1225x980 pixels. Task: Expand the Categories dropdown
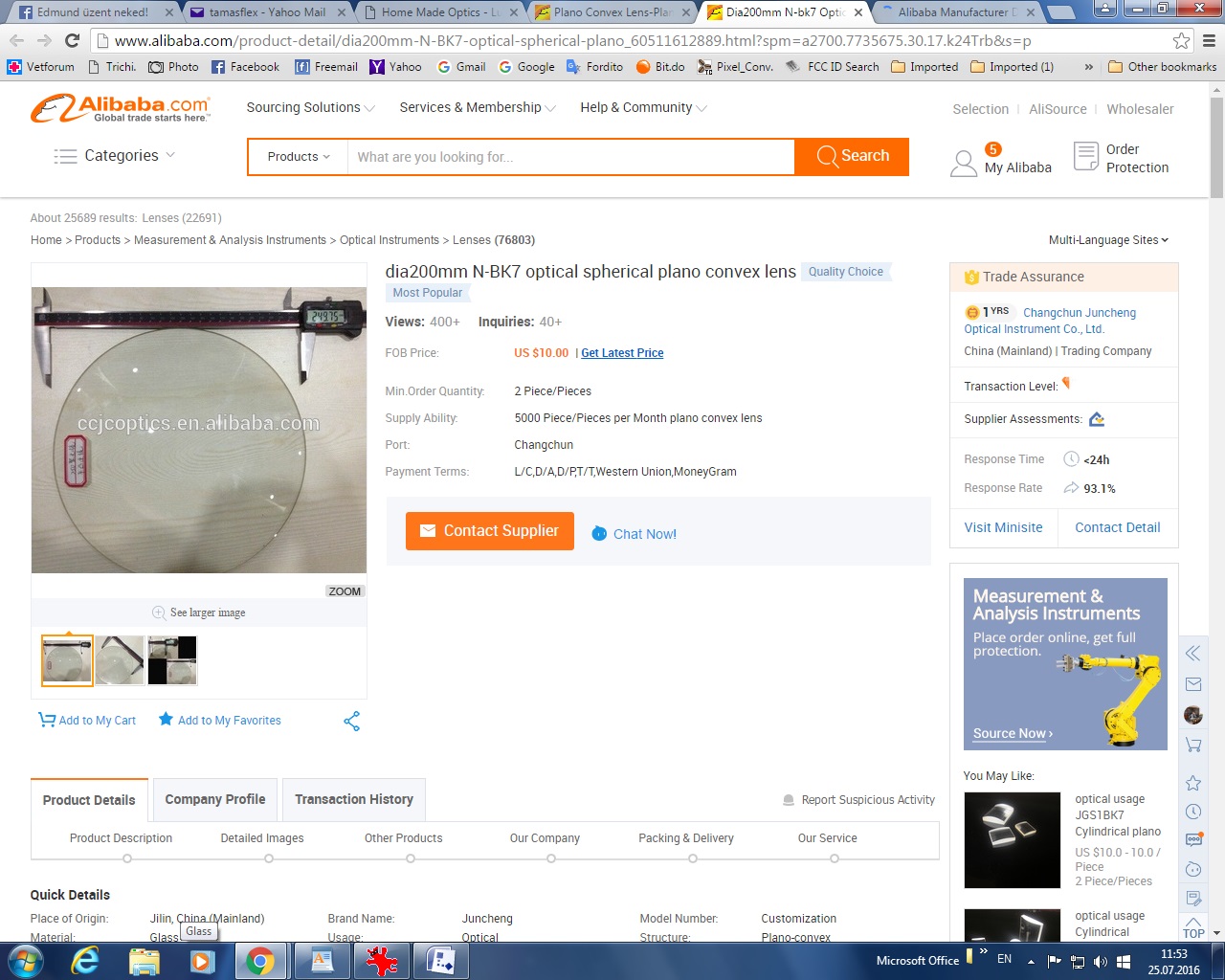pos(115,156)
